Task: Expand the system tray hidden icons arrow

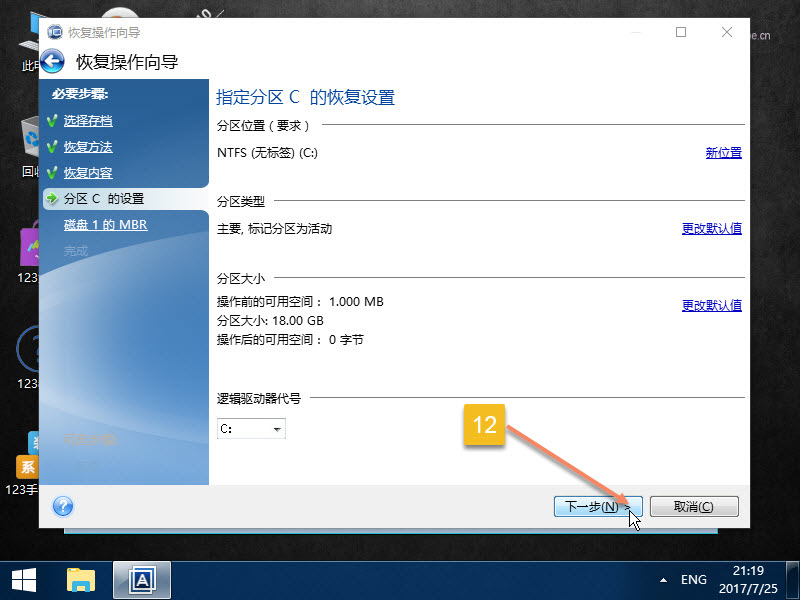Action: [x=662, y=579]
